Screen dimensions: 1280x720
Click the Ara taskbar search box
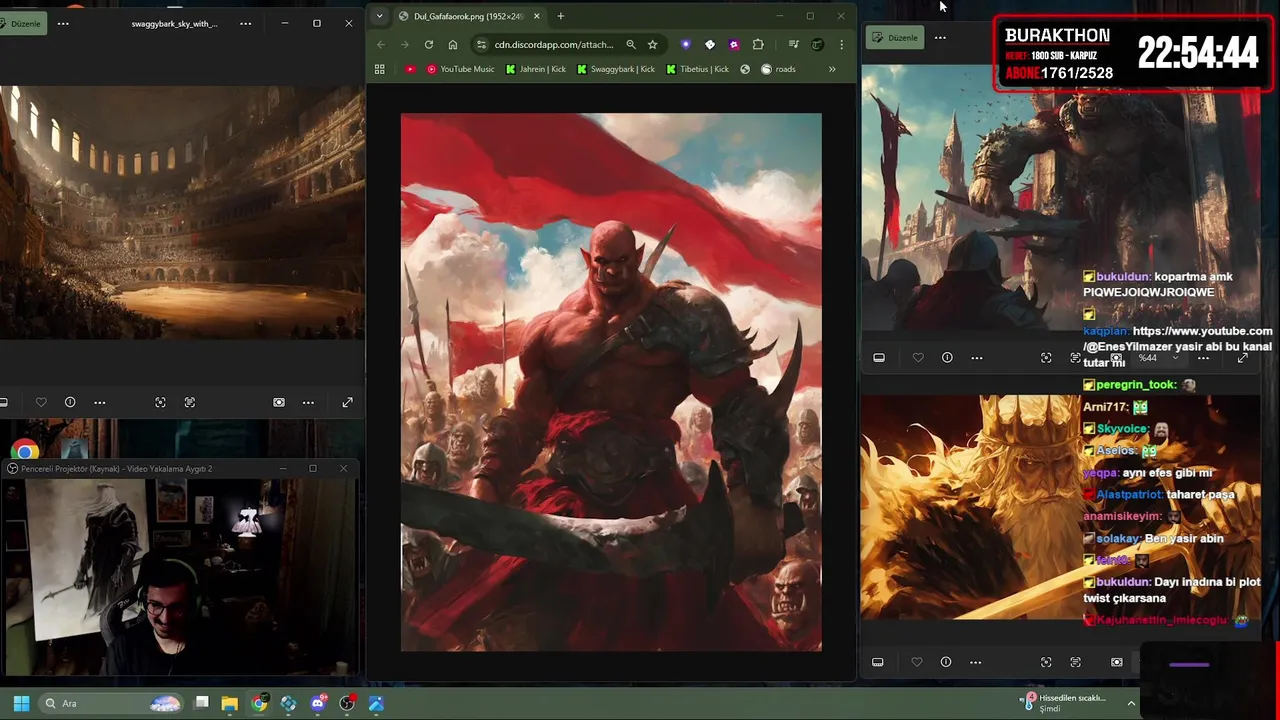click(x=112, y=703)
